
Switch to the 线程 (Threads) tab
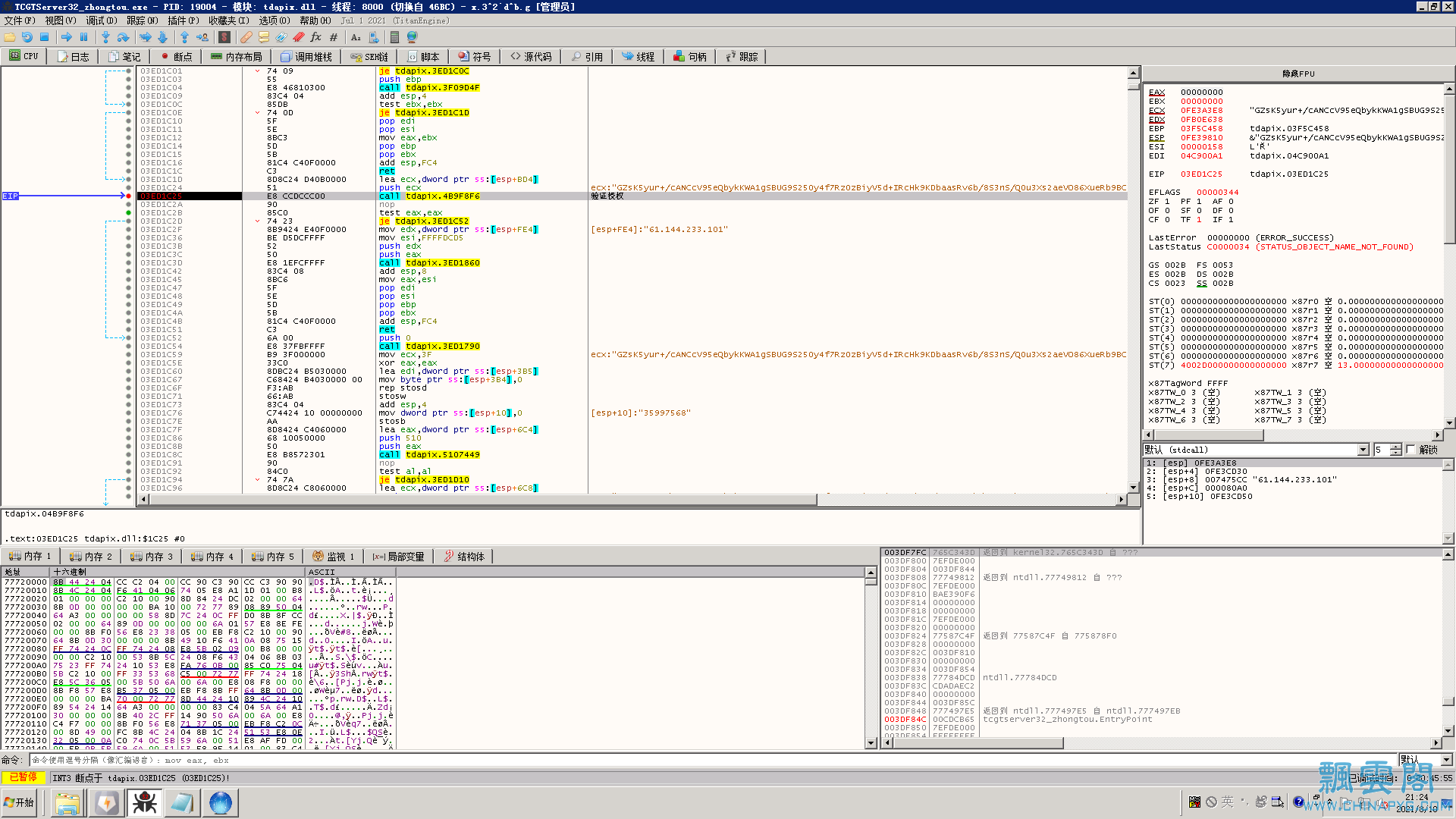(x=639, y=57)
